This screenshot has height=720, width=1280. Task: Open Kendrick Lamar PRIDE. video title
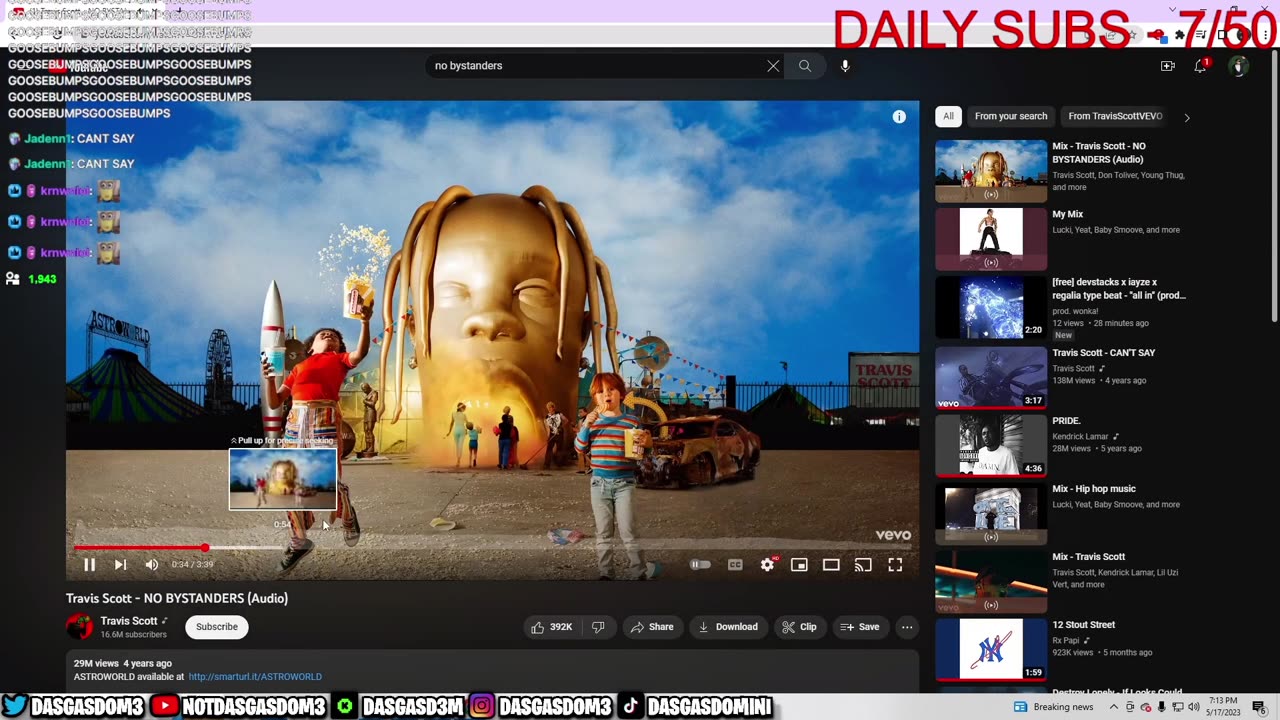point(1066,421)
